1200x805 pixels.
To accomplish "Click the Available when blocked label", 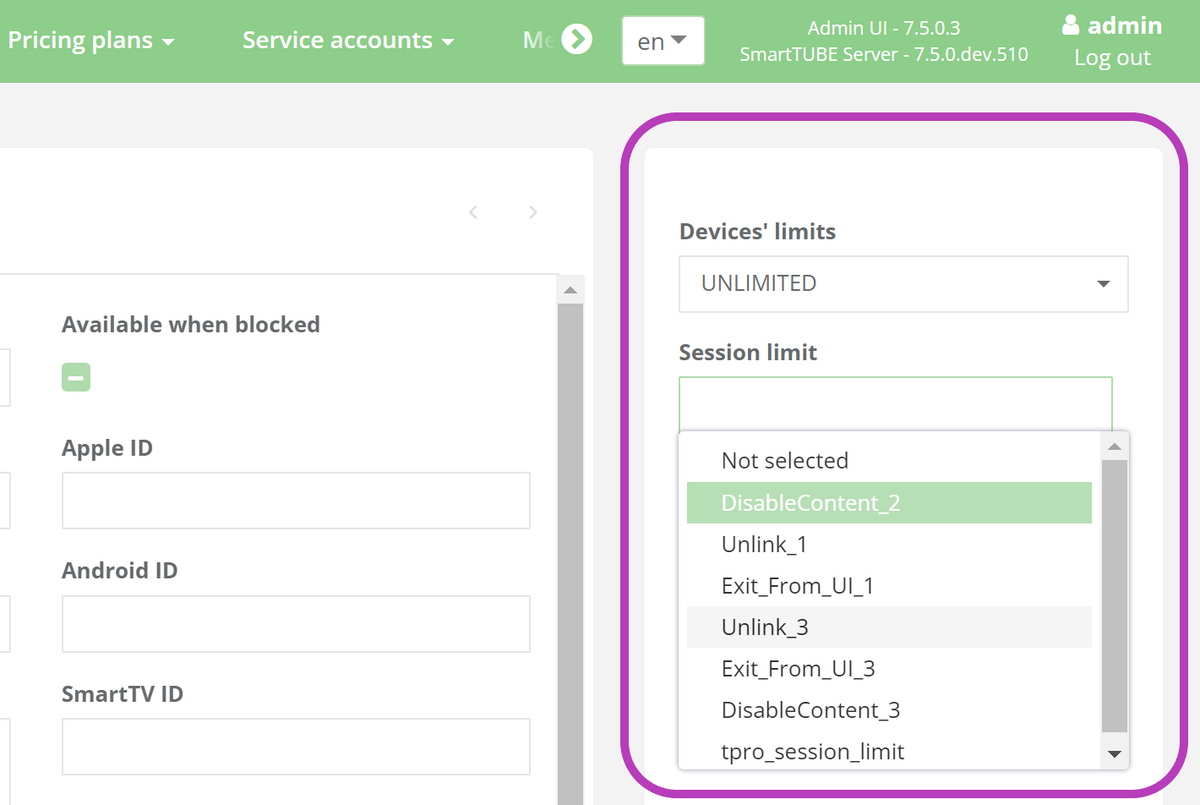I will [191, 324].
